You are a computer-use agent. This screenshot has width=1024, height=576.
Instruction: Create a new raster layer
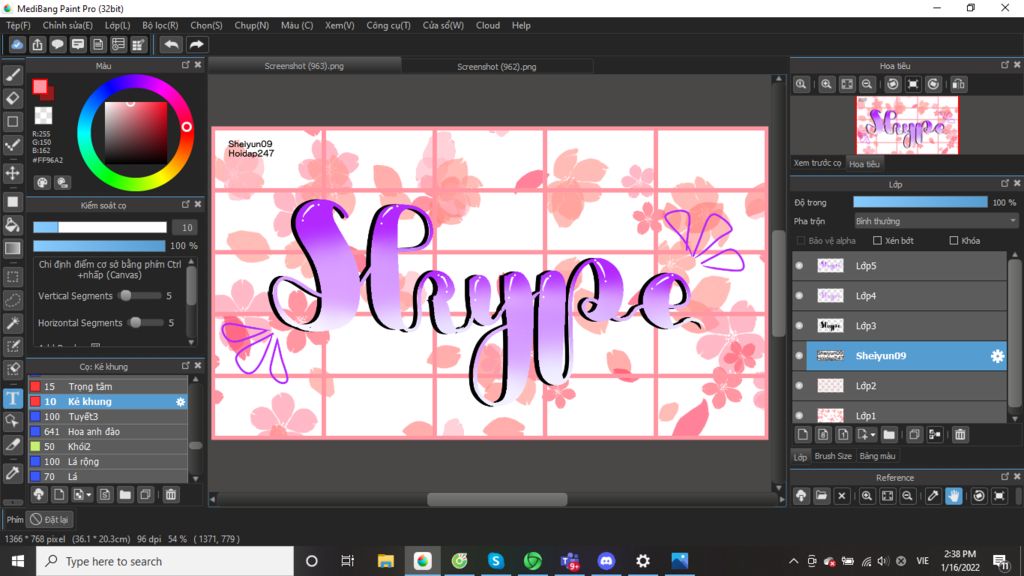pos(803,434)
